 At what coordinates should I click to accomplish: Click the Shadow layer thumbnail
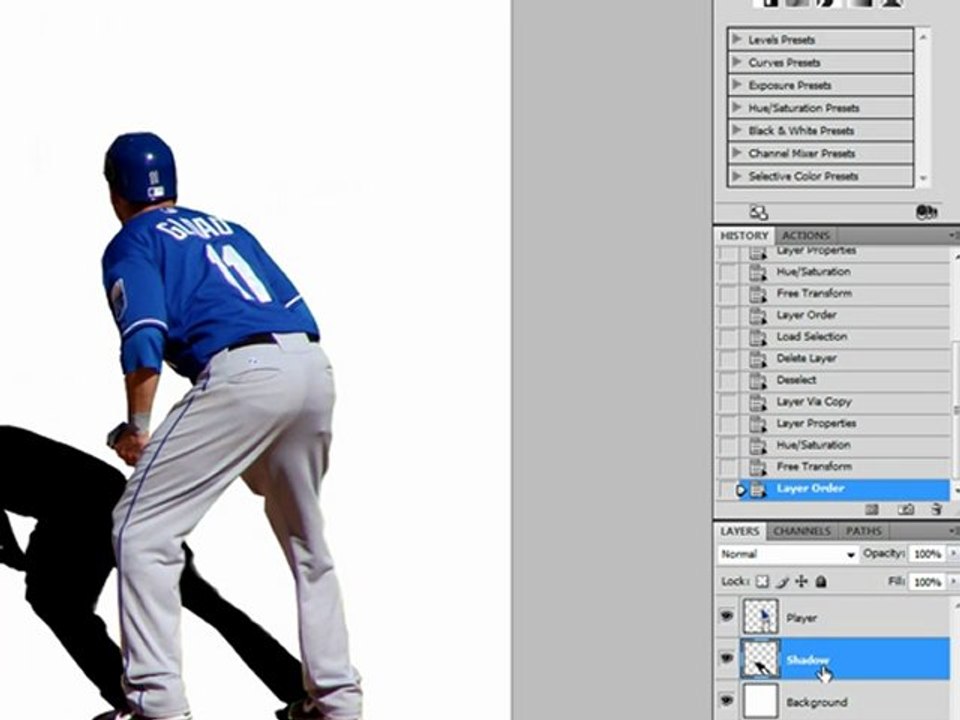(760, 659)
